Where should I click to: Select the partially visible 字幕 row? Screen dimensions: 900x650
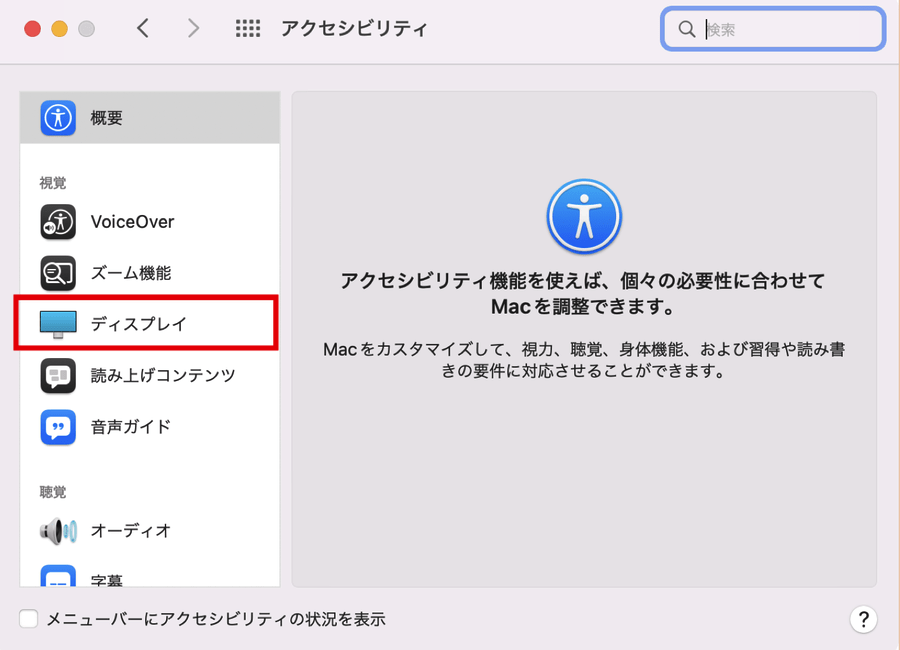150,575
